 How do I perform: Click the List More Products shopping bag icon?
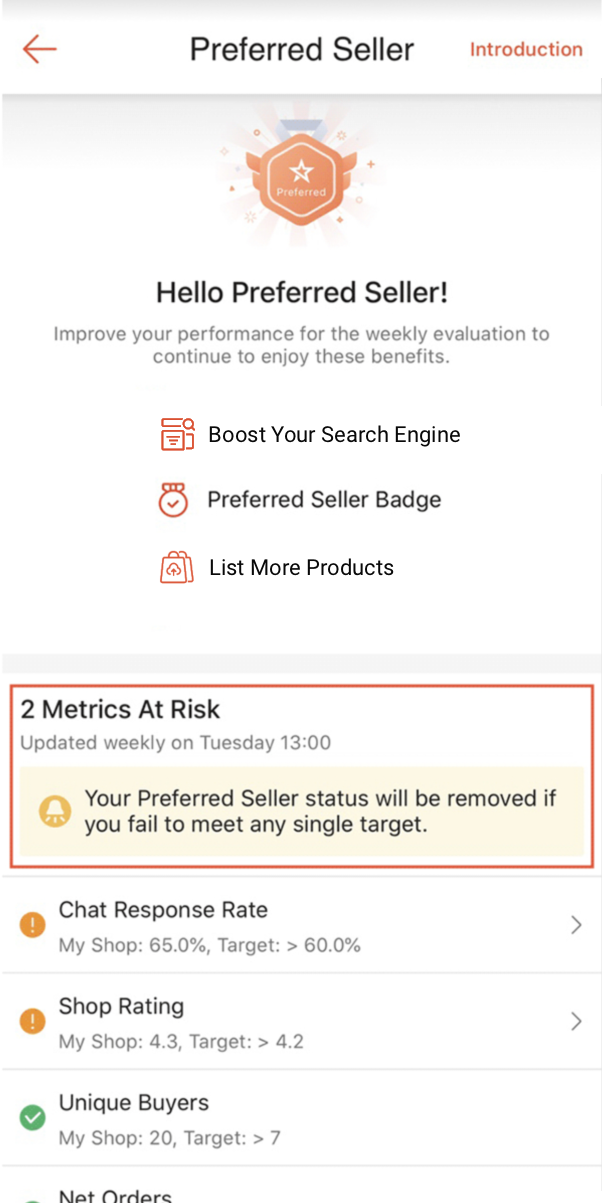click(x=176, y=567)
